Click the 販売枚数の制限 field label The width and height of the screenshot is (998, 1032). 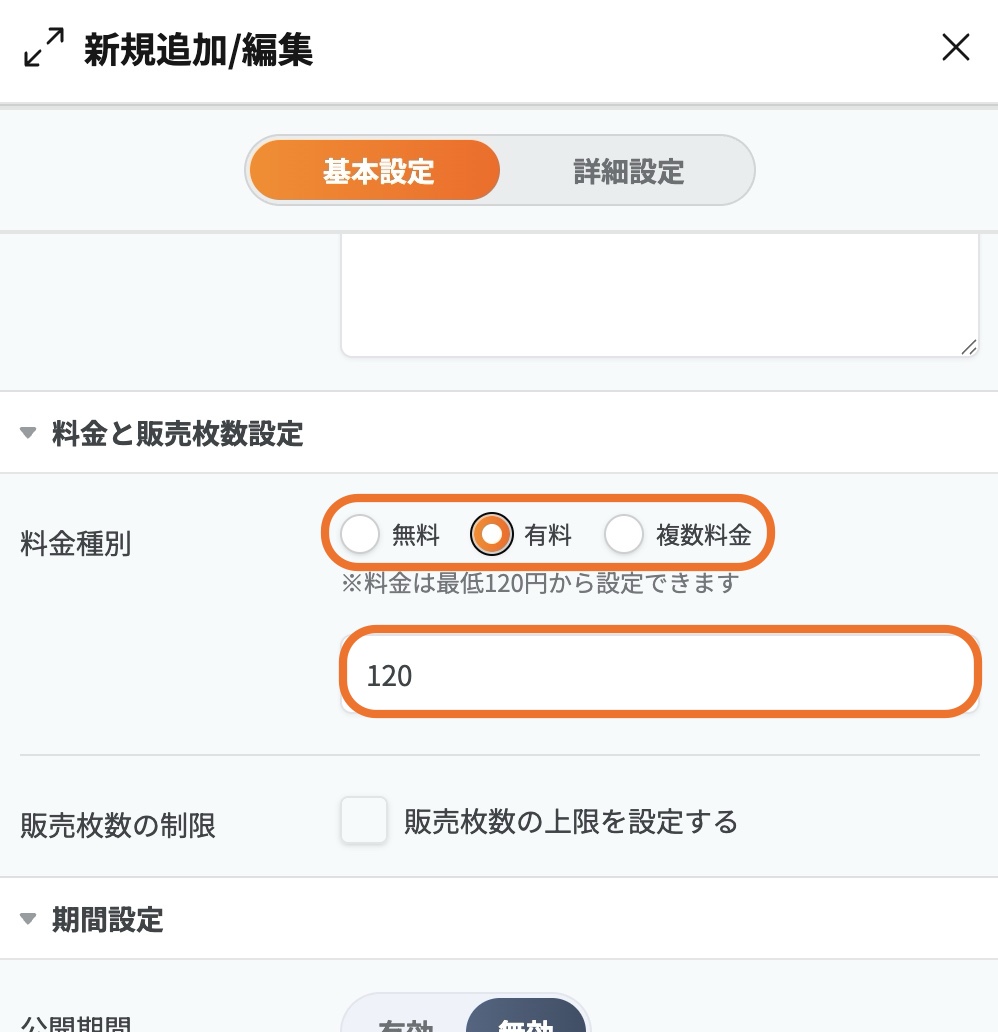(118, 825)
